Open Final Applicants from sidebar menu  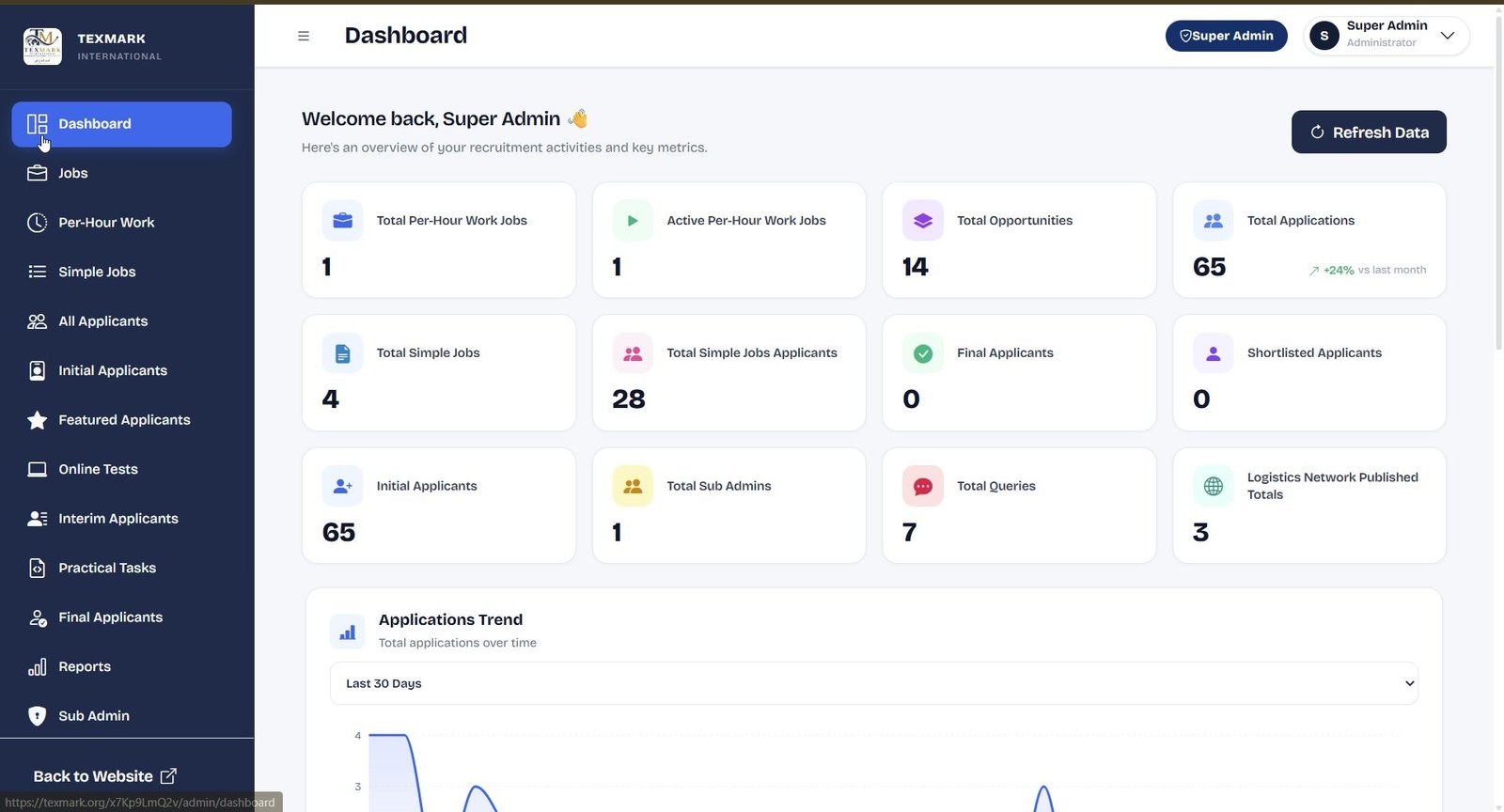[x=122, y=617]
